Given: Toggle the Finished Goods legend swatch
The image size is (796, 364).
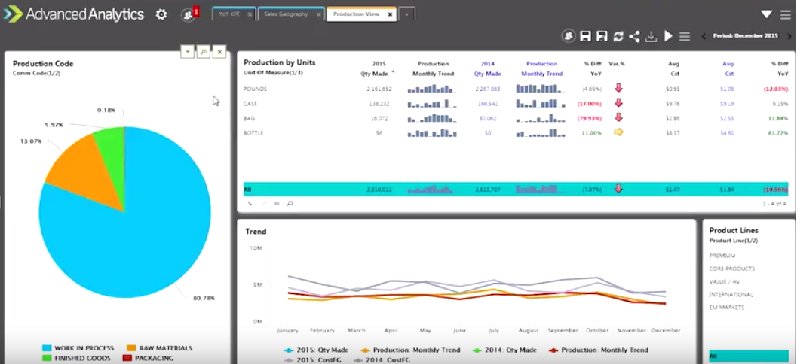Looking at the screenshot, I should tap(46, 358).
